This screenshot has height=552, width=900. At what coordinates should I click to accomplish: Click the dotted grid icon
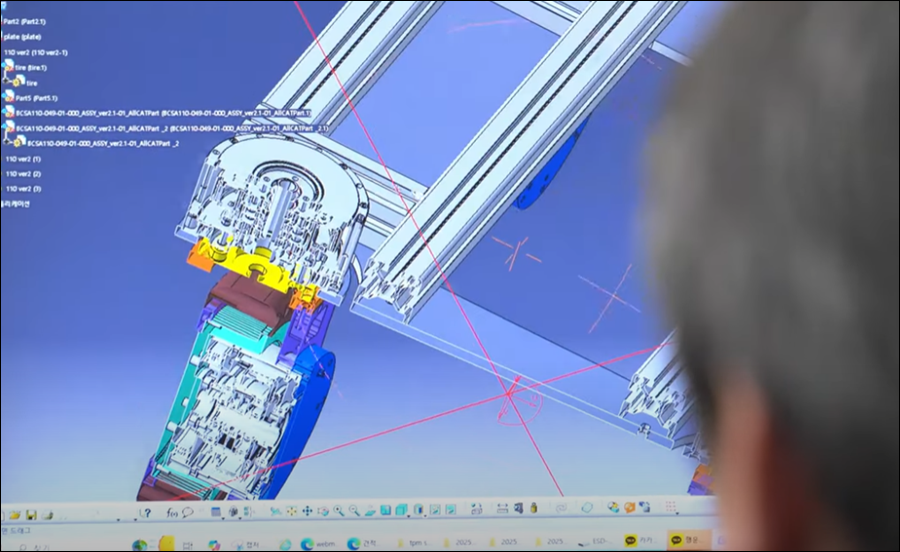tap(670, 506)
